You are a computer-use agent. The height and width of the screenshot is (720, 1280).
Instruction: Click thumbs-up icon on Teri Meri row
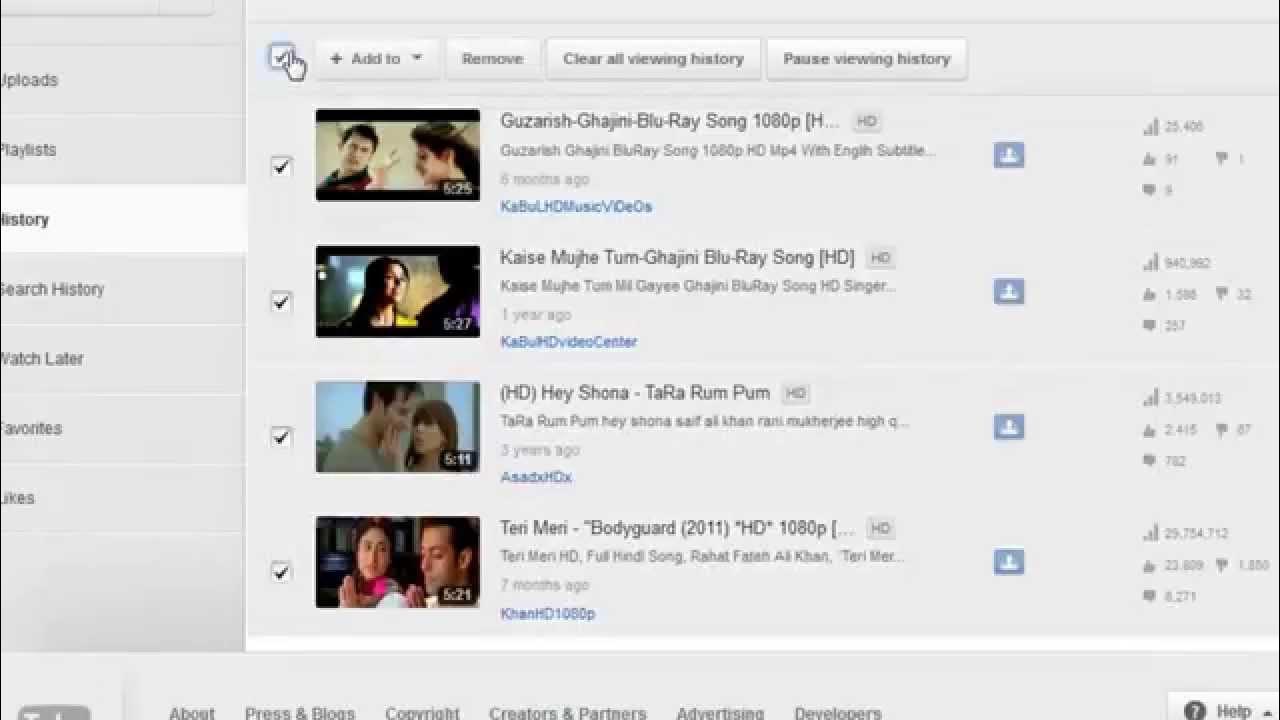(1150, 565)
